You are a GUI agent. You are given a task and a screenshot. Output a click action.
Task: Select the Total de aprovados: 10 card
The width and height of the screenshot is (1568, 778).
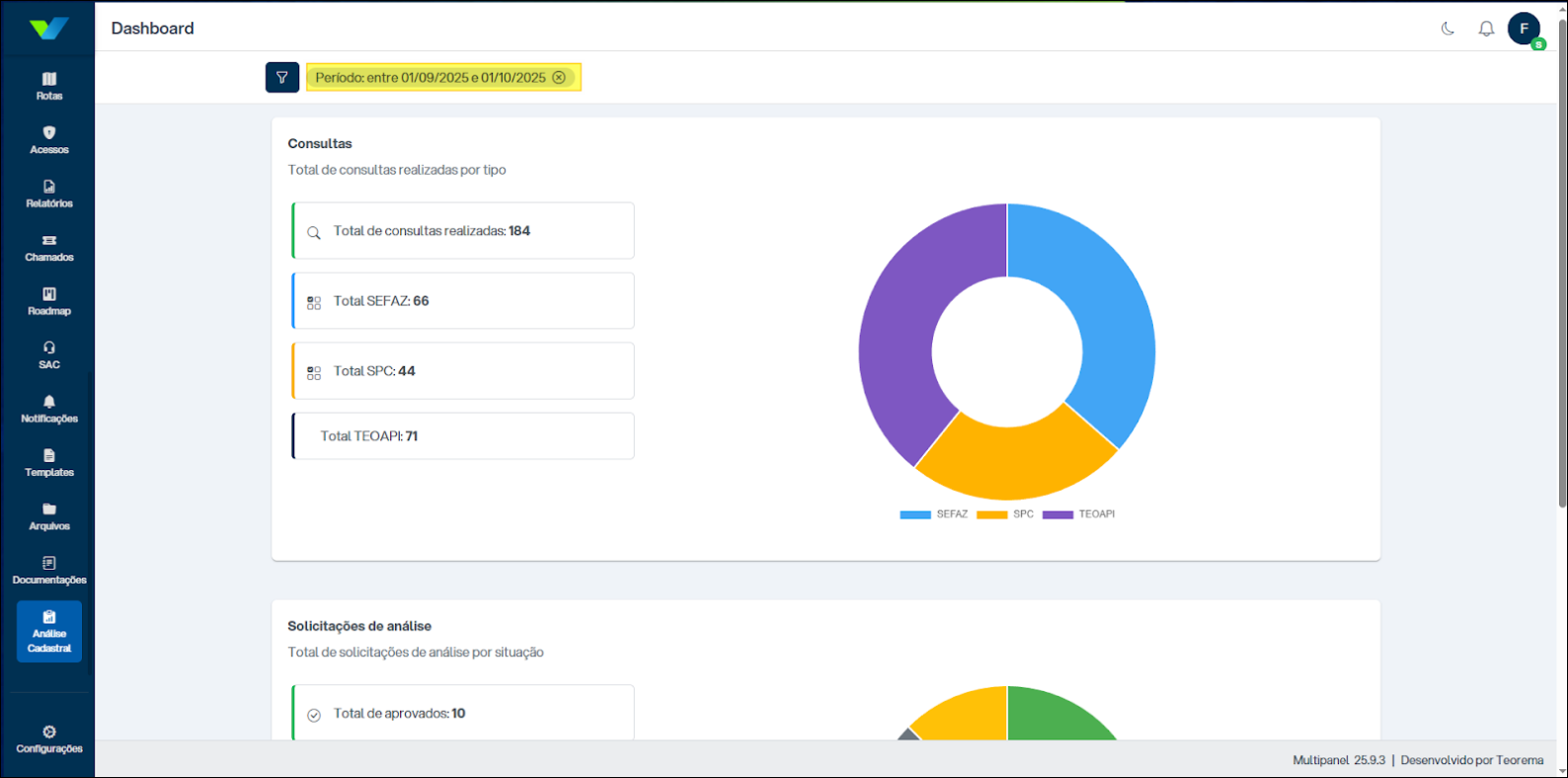click(x=463, y=713)
